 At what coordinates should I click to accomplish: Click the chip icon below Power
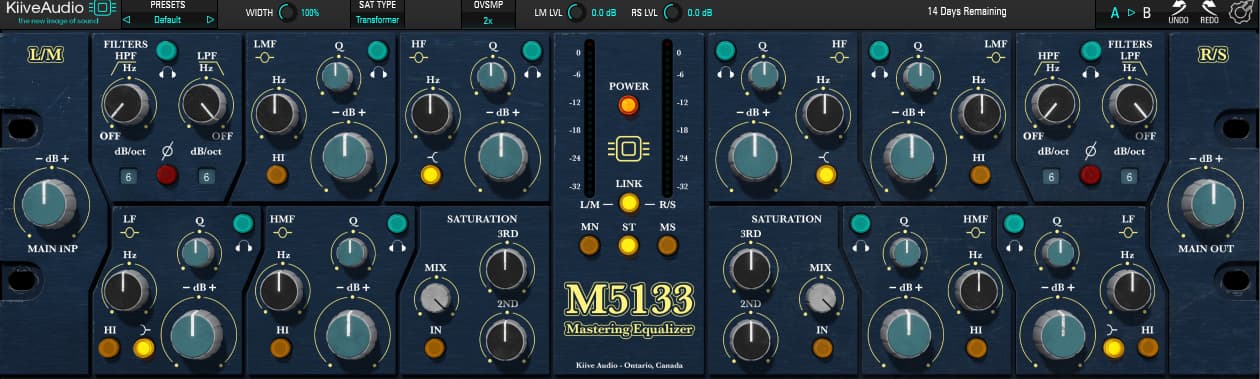click(628, 149)
